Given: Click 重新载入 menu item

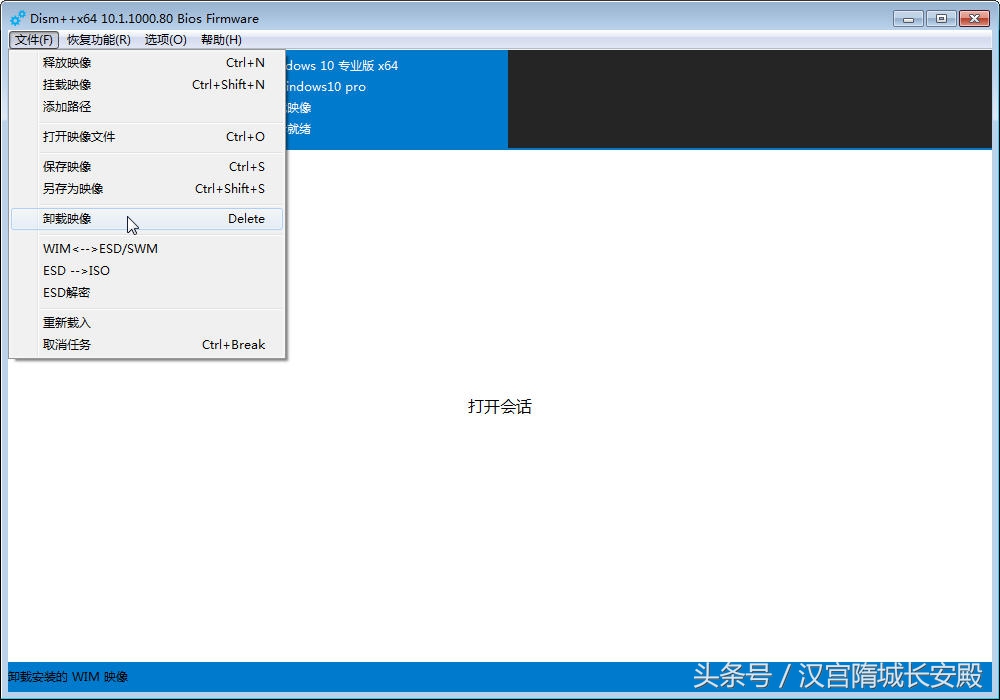Looking at the screenshot, I should [x=147, y=323].
